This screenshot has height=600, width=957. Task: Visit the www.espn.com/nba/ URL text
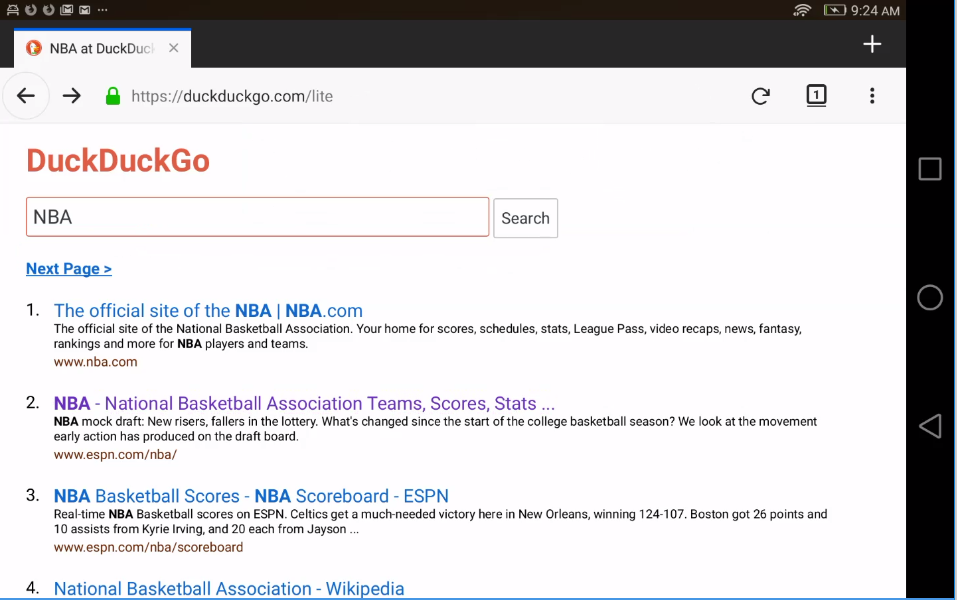tap(115, 453)
